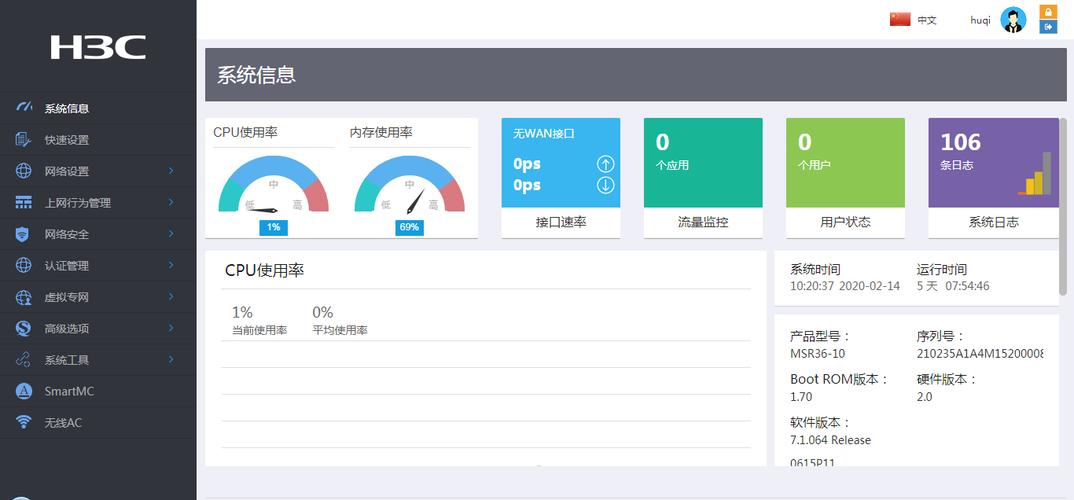1074x500 pixels.
Task: Click the upload arrow icon in interface rate tile
Action: (605, 164)
